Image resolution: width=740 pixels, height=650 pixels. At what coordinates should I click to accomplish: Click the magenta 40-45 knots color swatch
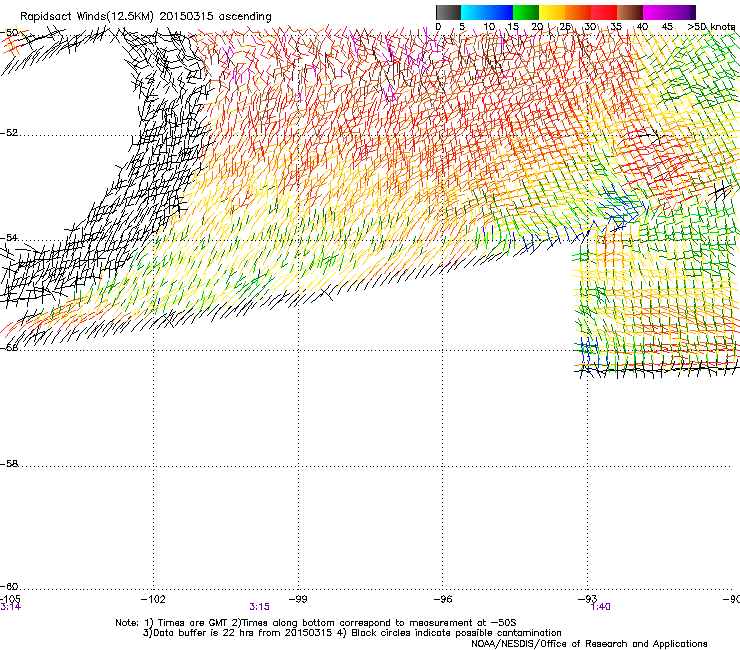tap(656, 12)
